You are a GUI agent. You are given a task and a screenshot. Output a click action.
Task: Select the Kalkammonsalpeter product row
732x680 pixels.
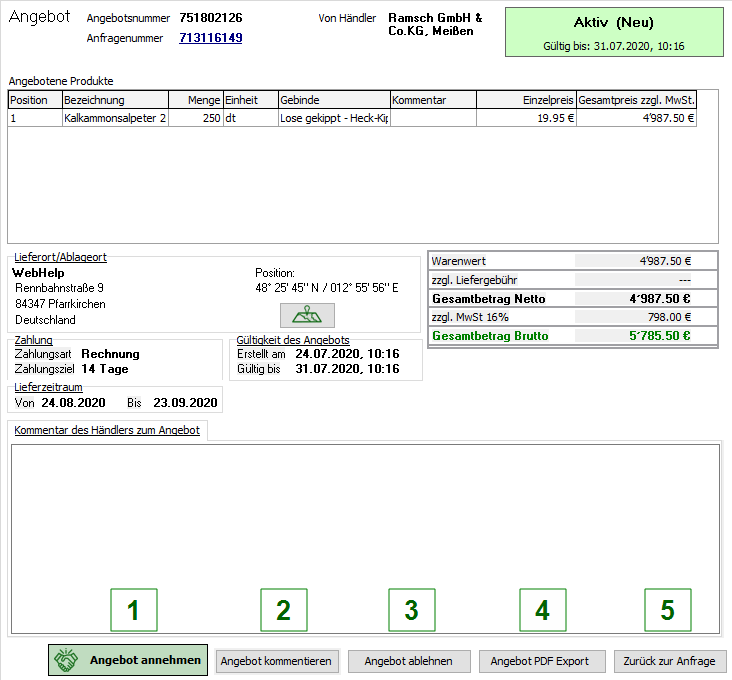pyautogui.click(x=115, y=118)
